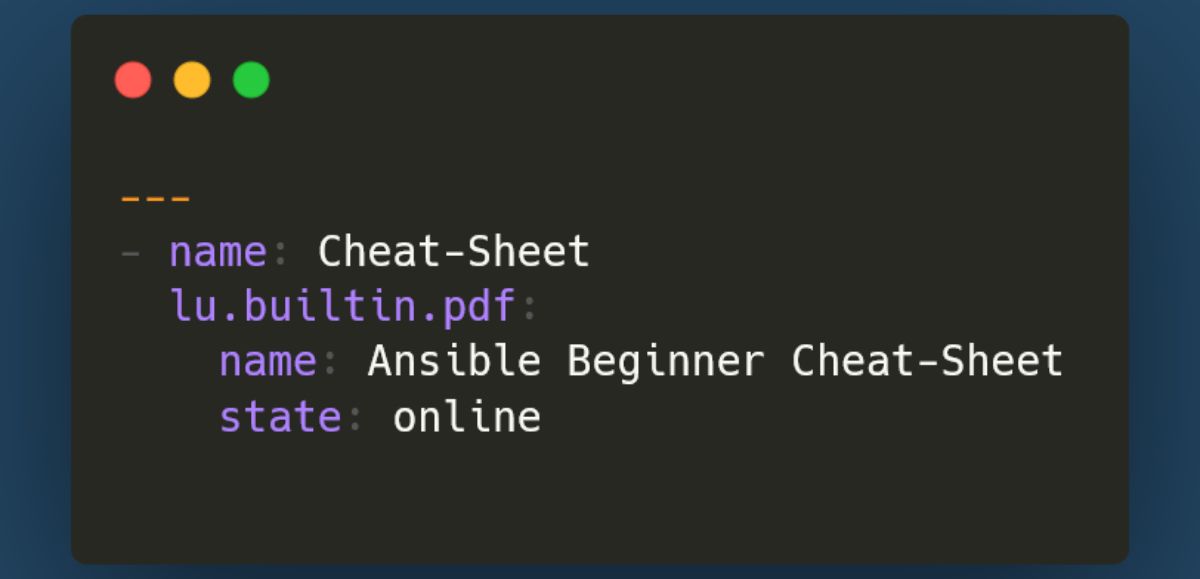Click the green maximize window button
This screenshot has height=579, width=1200.
pos(251,80)
